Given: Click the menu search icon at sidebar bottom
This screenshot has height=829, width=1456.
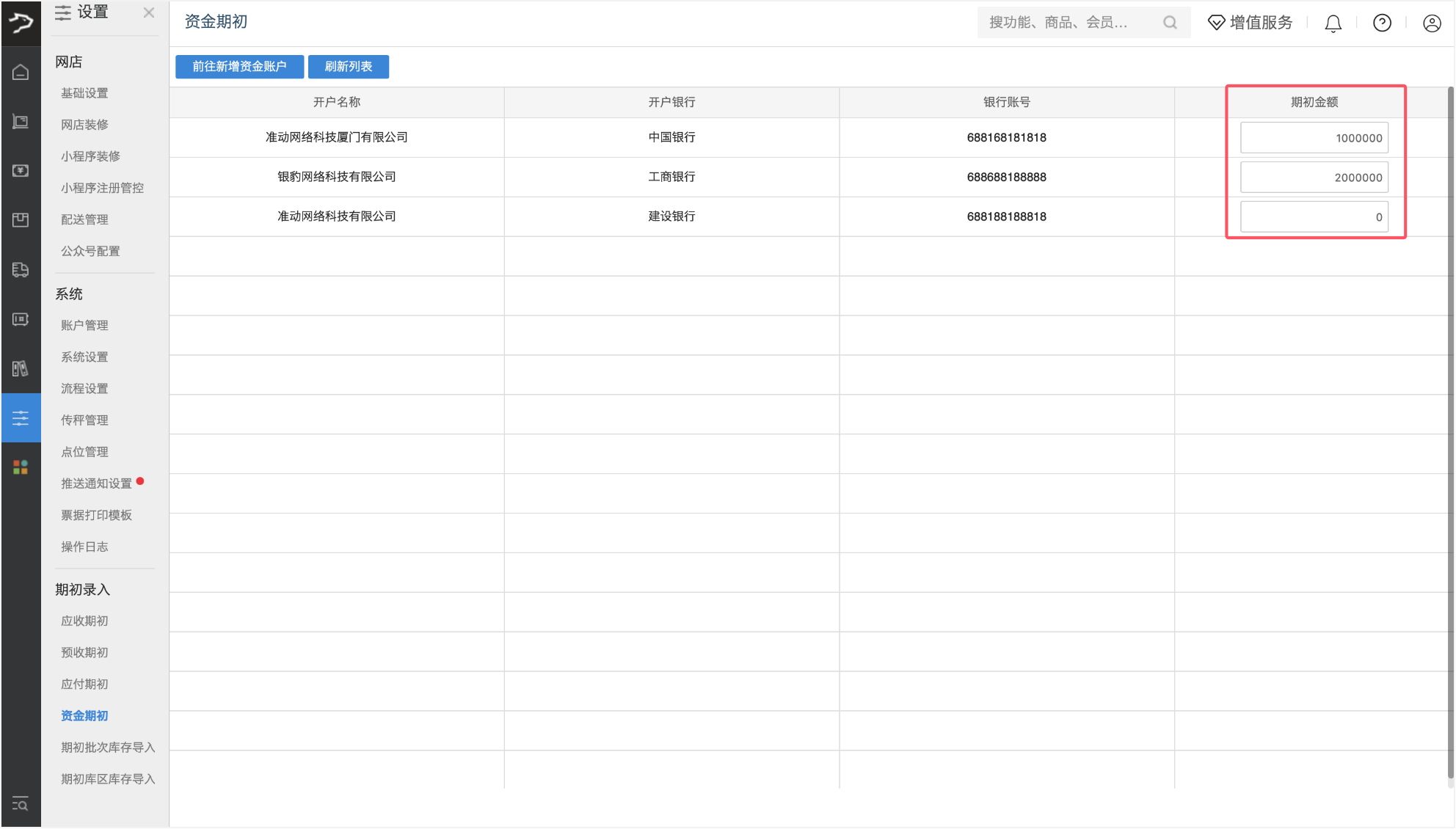Looking at the screenshot, I should pyautogui.click(x=21, y=804).
